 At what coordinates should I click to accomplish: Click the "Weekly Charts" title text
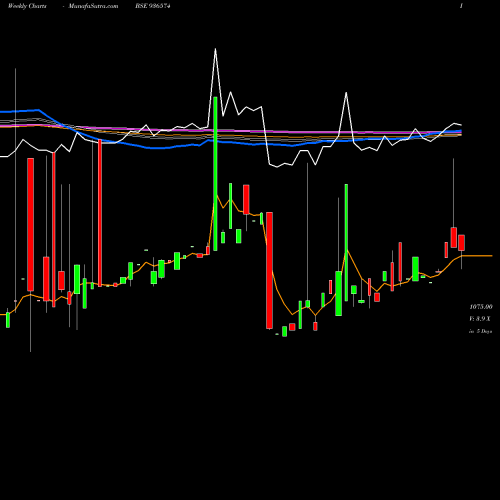click(x=27, y=6)
